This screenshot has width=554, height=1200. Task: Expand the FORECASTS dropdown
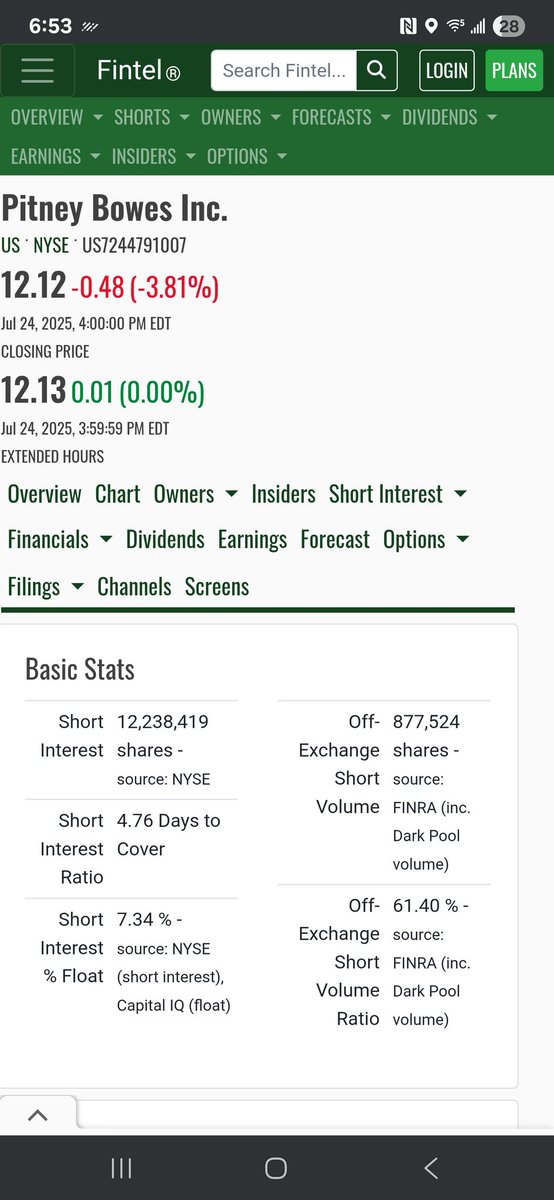[341, 117]
